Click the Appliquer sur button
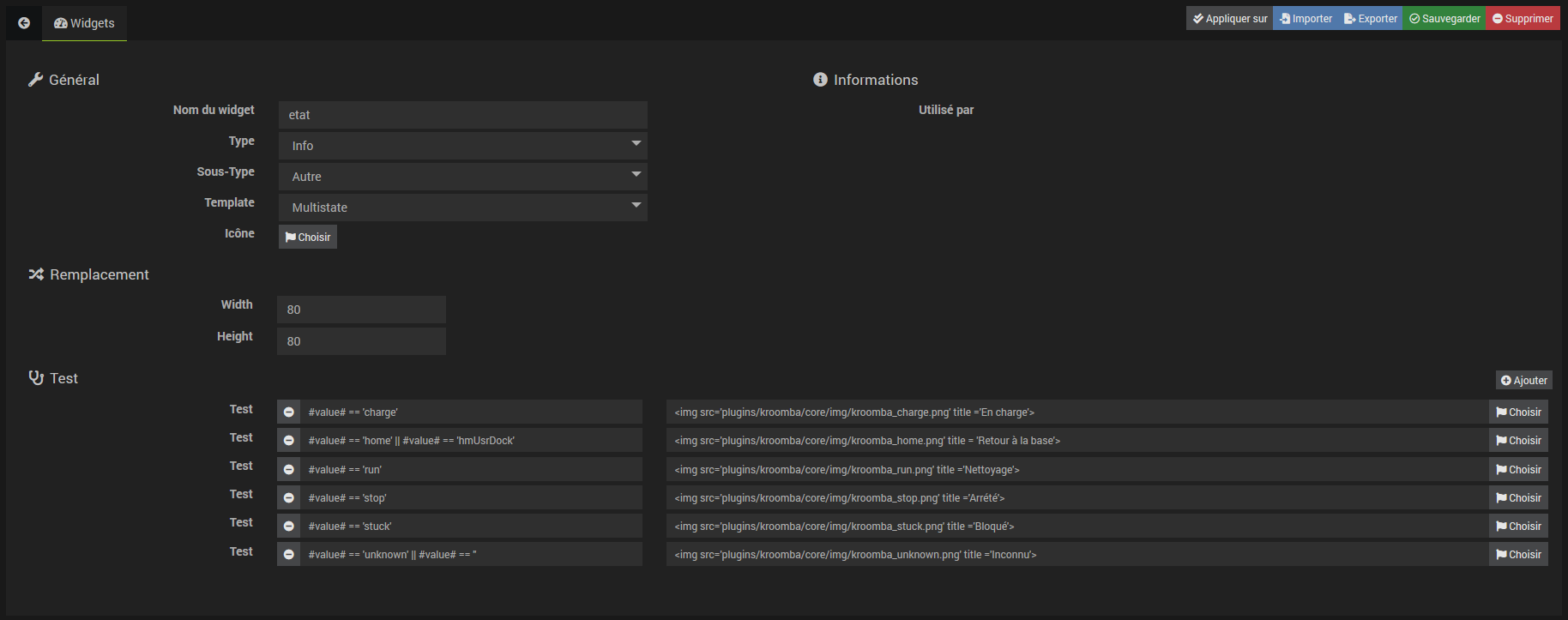1568x620 pixels. (x=1230, y=19)
